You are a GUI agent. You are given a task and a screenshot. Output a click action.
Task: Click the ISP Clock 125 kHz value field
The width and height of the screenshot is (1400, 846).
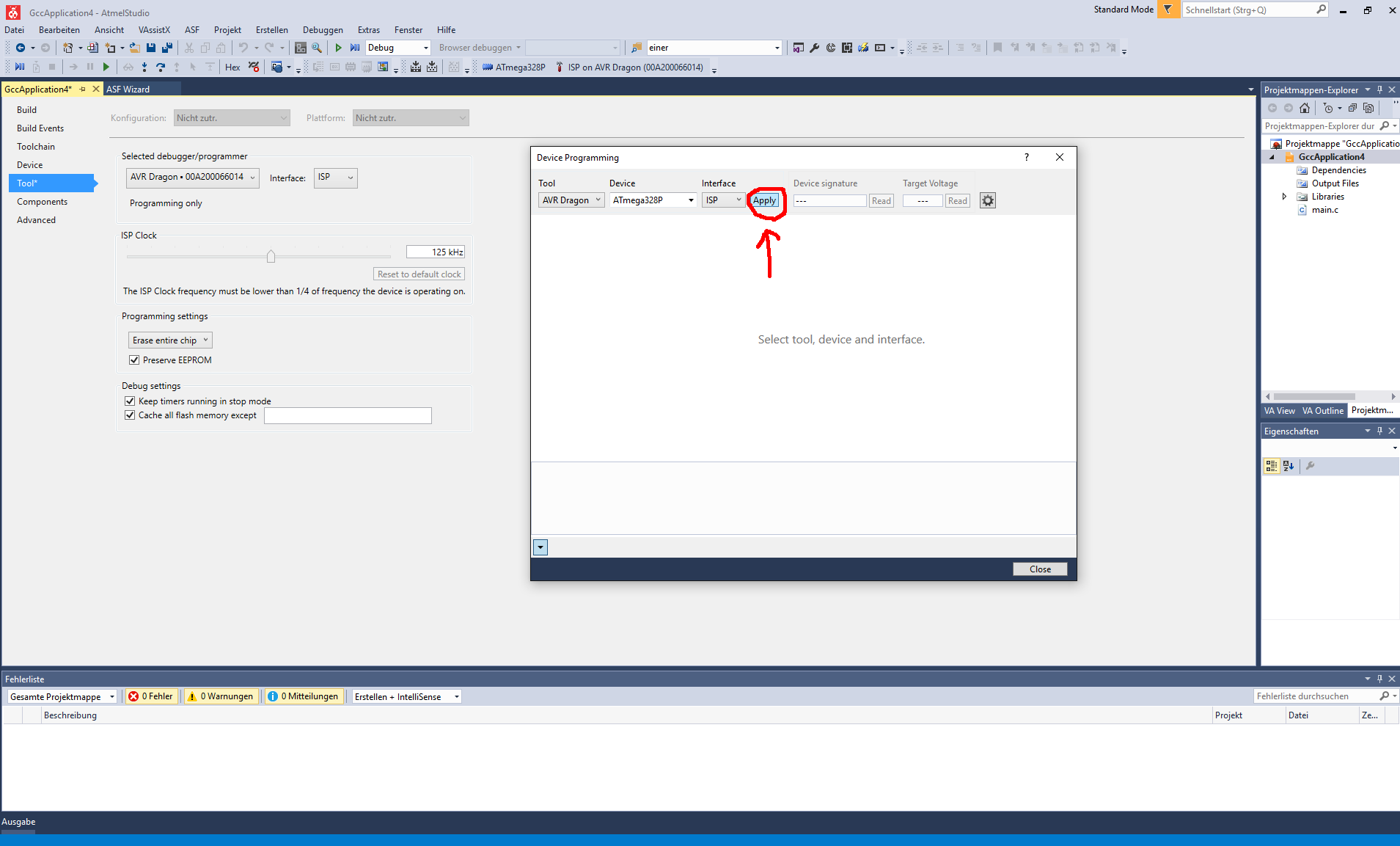pyautogui.click(x=436, y=252)
